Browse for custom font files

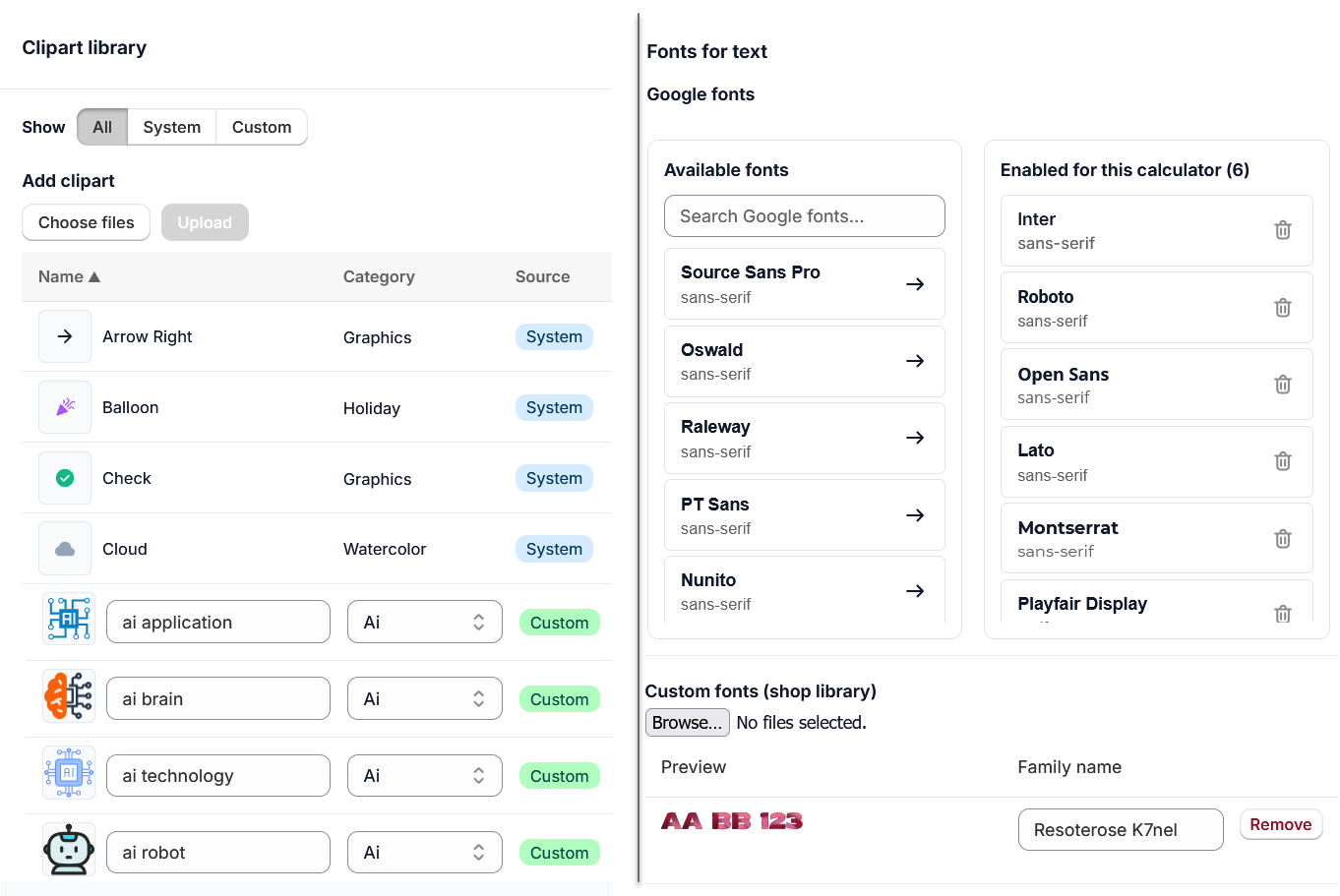[x=688, y=722]
